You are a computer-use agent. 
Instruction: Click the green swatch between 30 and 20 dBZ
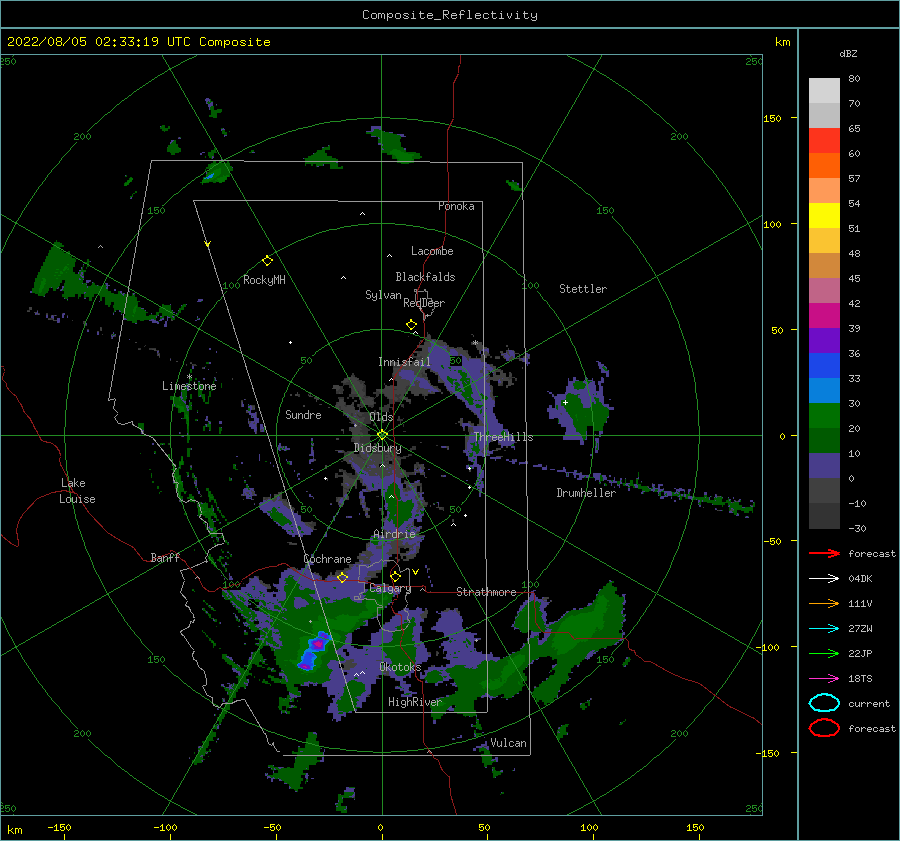(x=824, y=416)
